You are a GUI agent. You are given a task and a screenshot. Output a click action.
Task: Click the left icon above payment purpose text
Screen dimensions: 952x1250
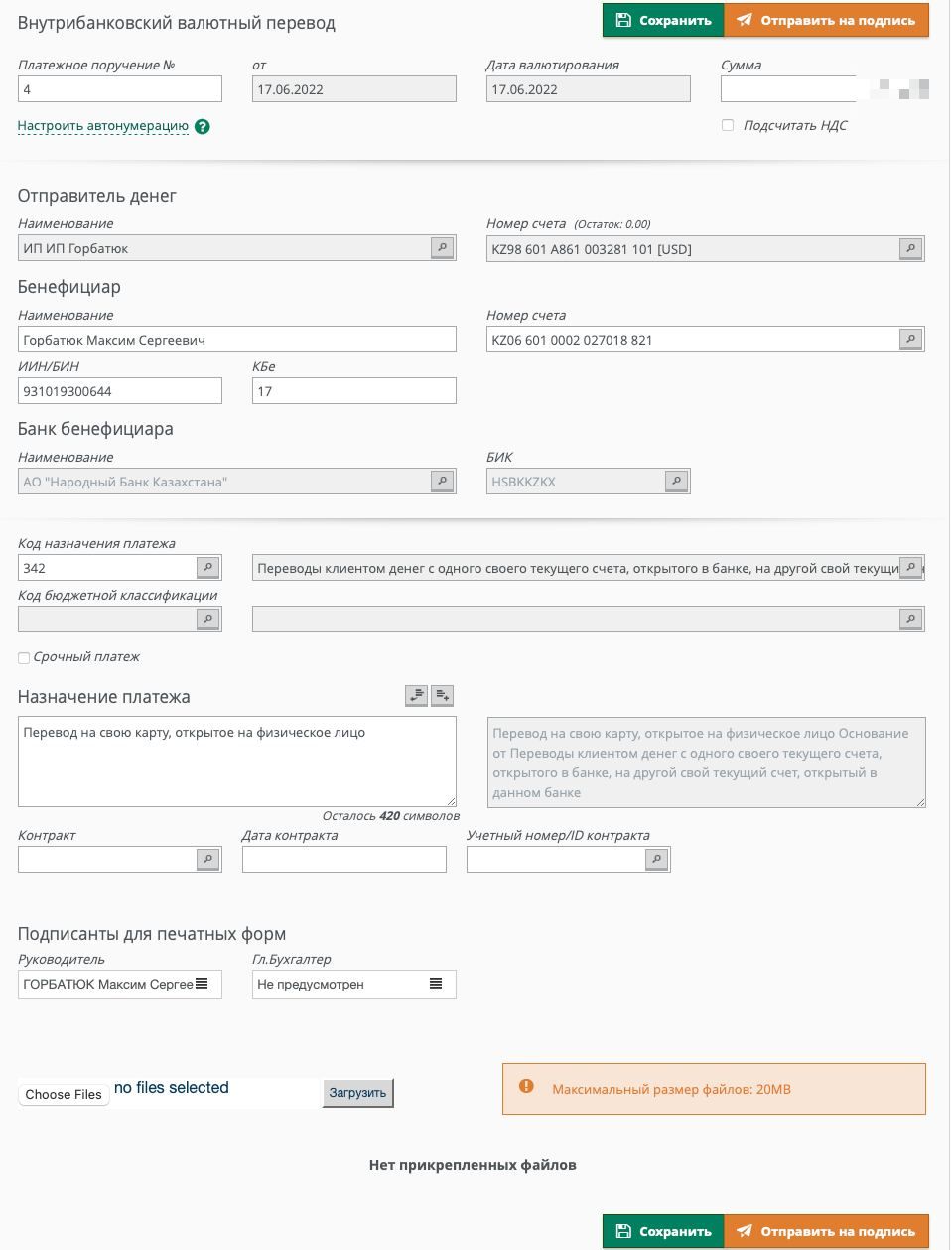click(x=416, y=696)
